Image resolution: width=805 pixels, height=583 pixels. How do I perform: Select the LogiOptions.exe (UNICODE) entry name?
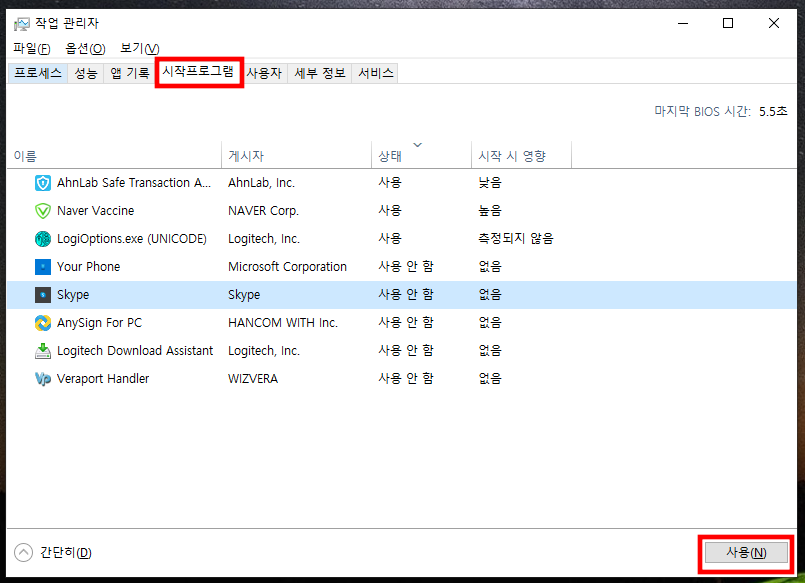132,239
